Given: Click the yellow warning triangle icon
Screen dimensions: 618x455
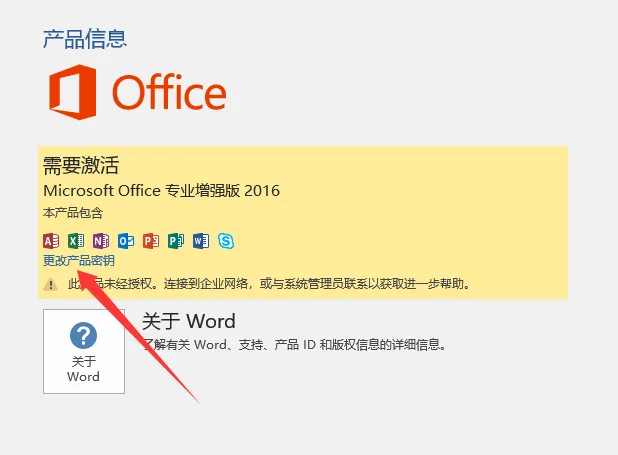Looking at the screenshot, I should tap(50, 284).
